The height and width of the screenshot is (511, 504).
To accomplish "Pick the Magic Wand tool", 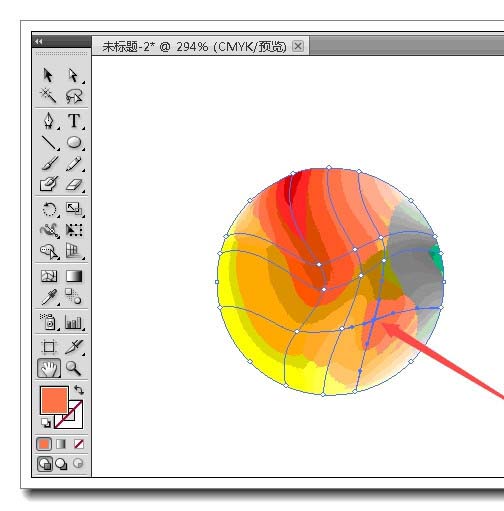I will pyautogui.click(x=48, y=96).
